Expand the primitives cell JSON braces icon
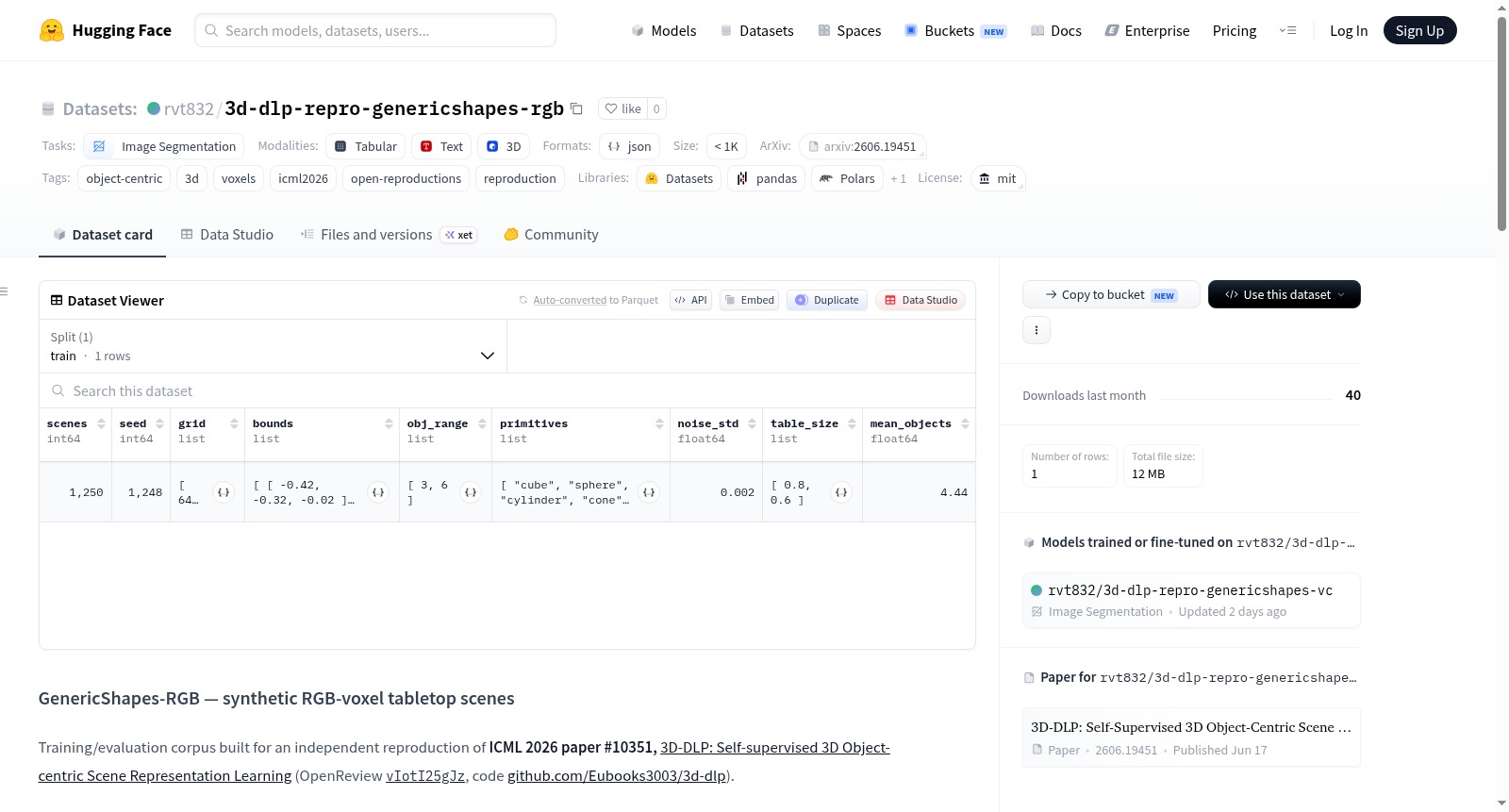Viewport: 1509px width, 812px height. click(649, 492)
